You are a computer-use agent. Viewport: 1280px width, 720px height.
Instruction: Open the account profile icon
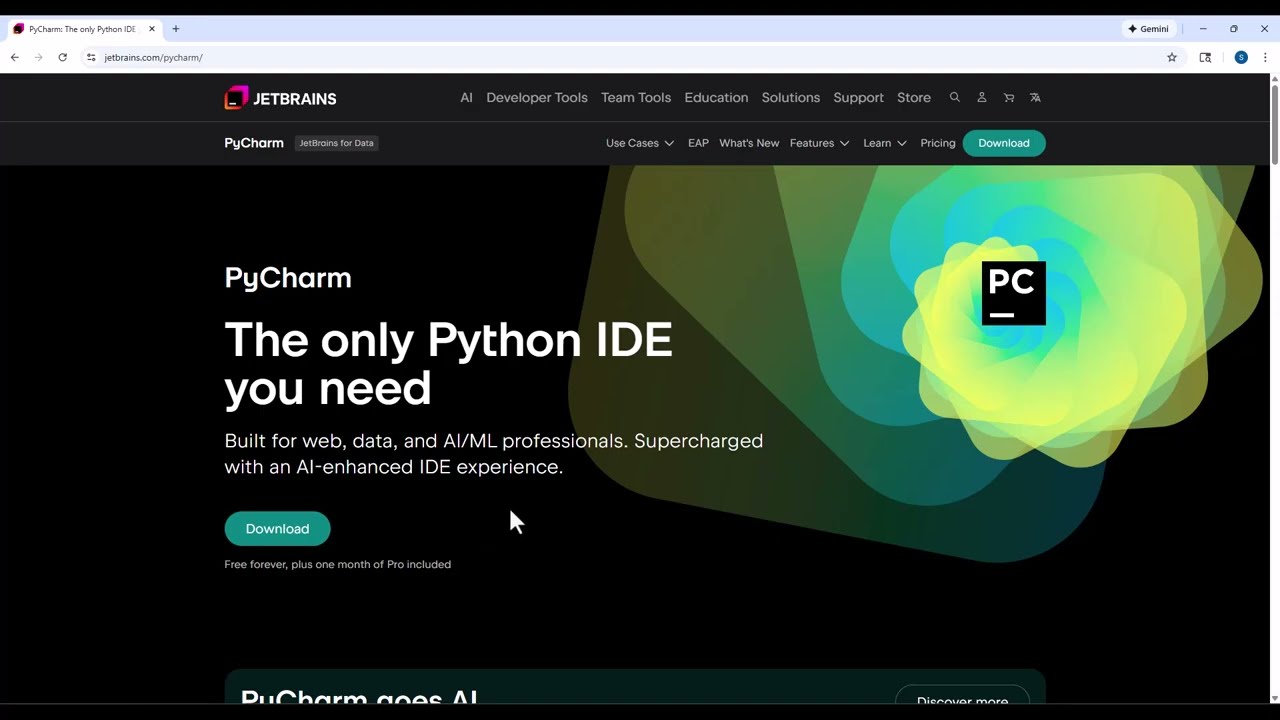pos(982,97)
